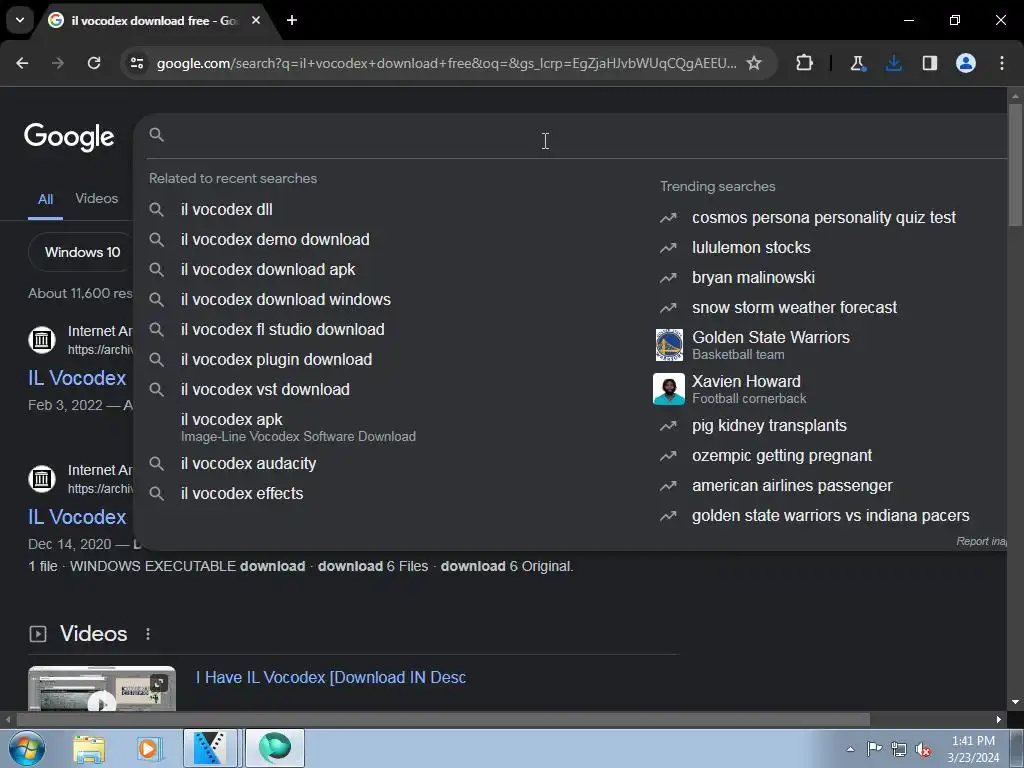The width and height of the screenshot is (1024, 768).
Task: Click the horizontal scrollbar right arrow
Action: tap(999, 720)
